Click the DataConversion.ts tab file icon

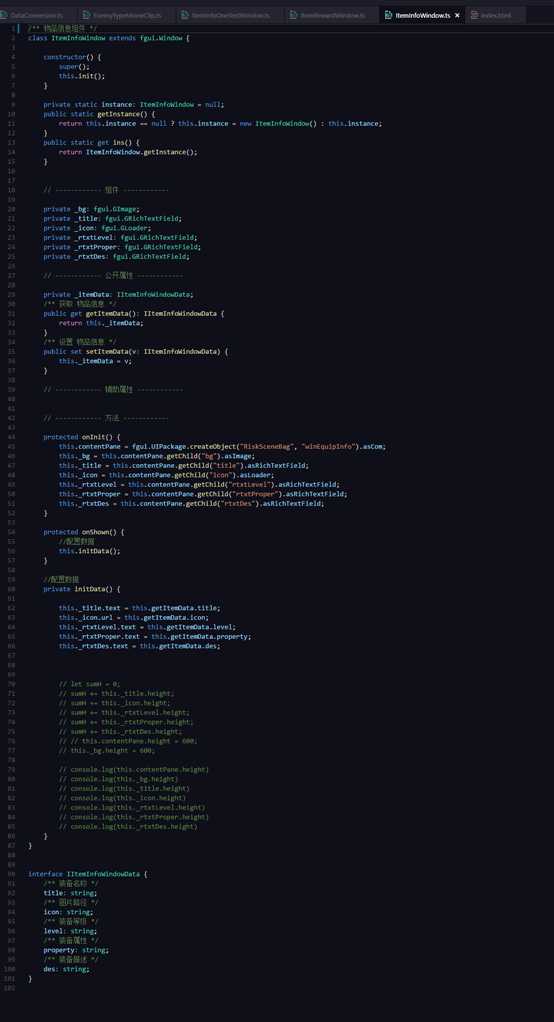coord(4,15)
